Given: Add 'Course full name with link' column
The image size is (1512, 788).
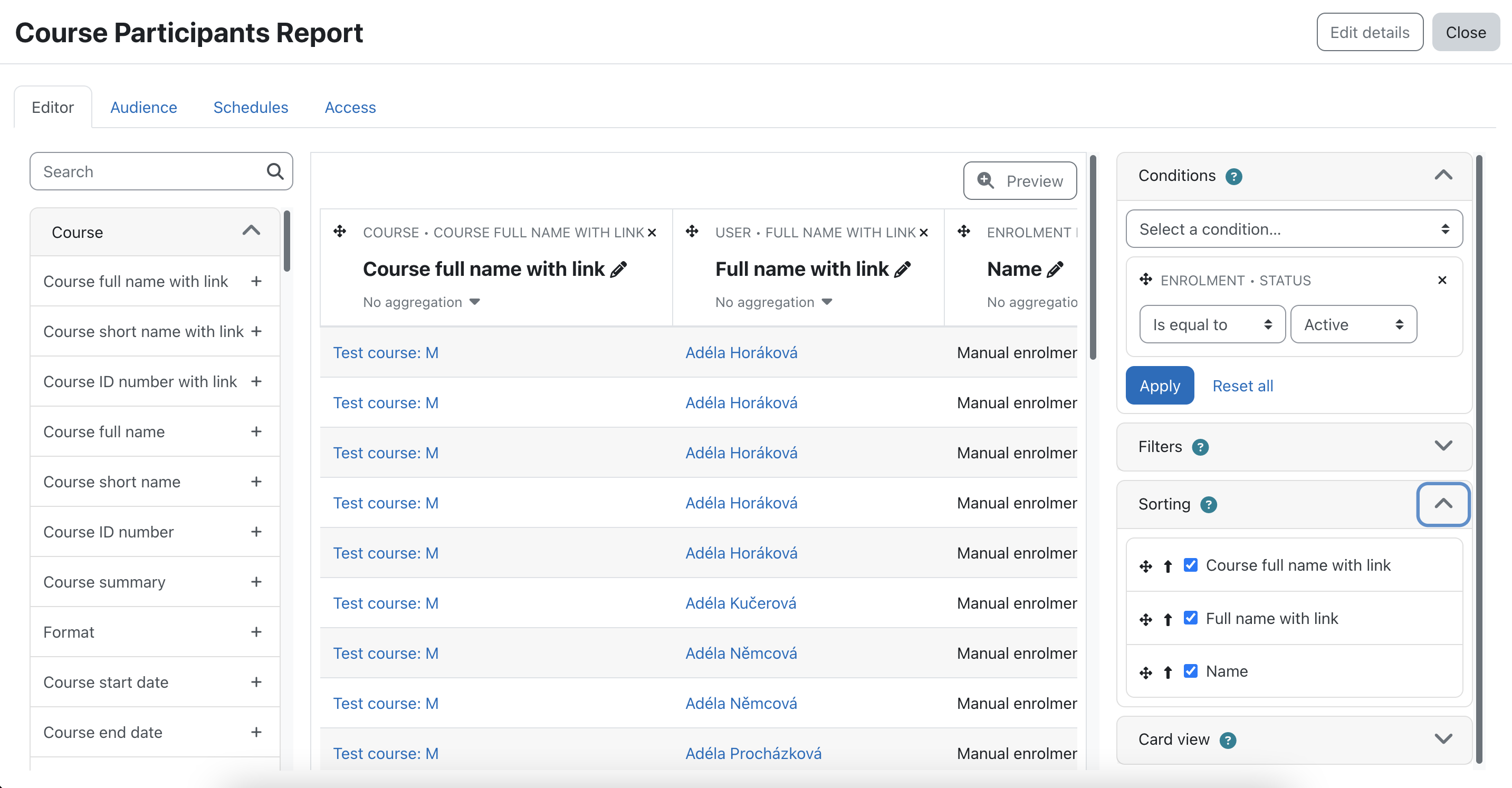Looking at the screenshot, I should click(256, 281).
